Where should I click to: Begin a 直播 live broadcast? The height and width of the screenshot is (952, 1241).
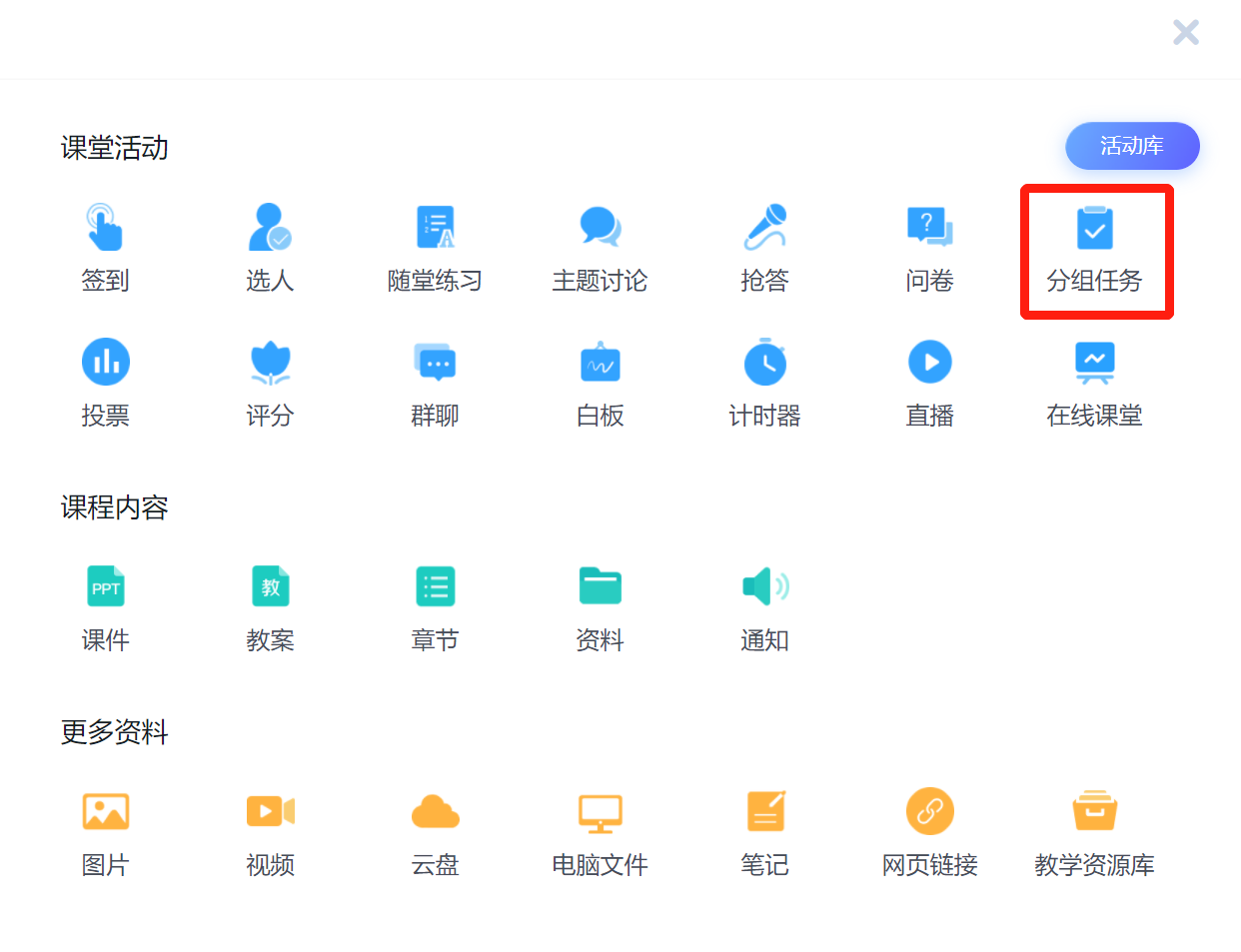[x=929, y=384]
